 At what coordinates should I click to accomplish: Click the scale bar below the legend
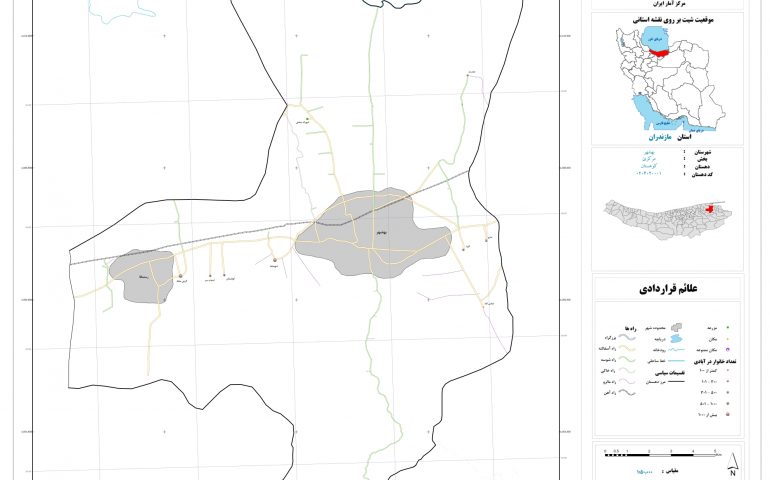pyautogui.click(x=660, y=455)
